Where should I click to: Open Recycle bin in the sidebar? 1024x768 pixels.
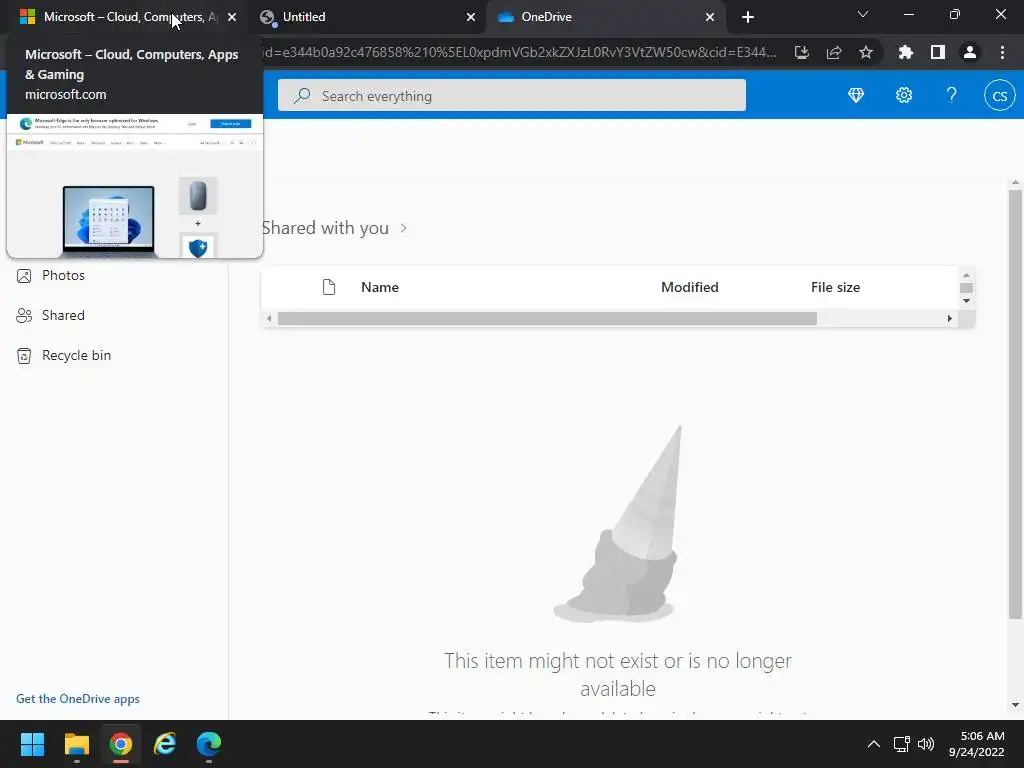tap(76, 355)
